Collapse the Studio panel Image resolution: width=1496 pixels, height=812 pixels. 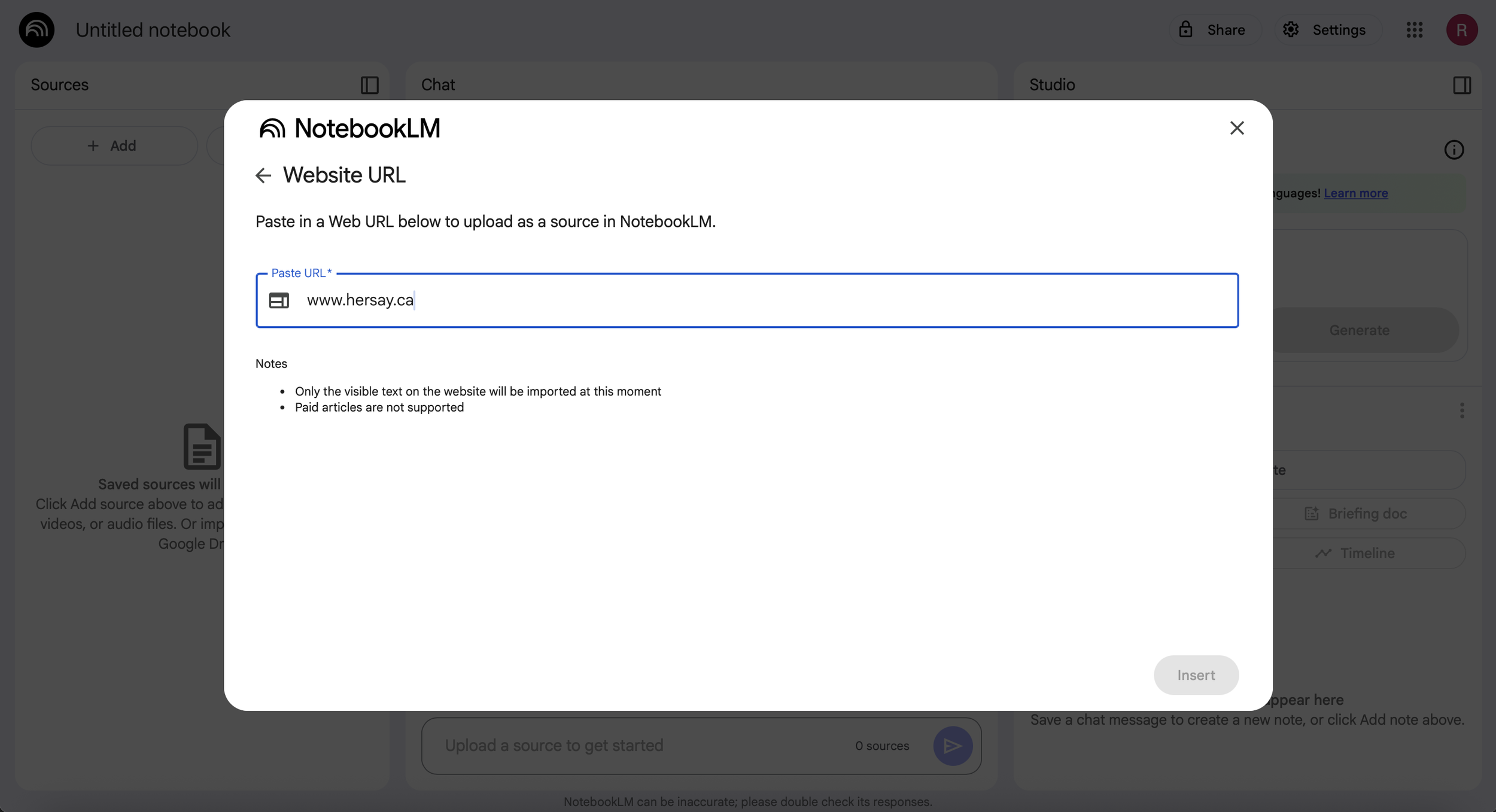pos(1461,85)
